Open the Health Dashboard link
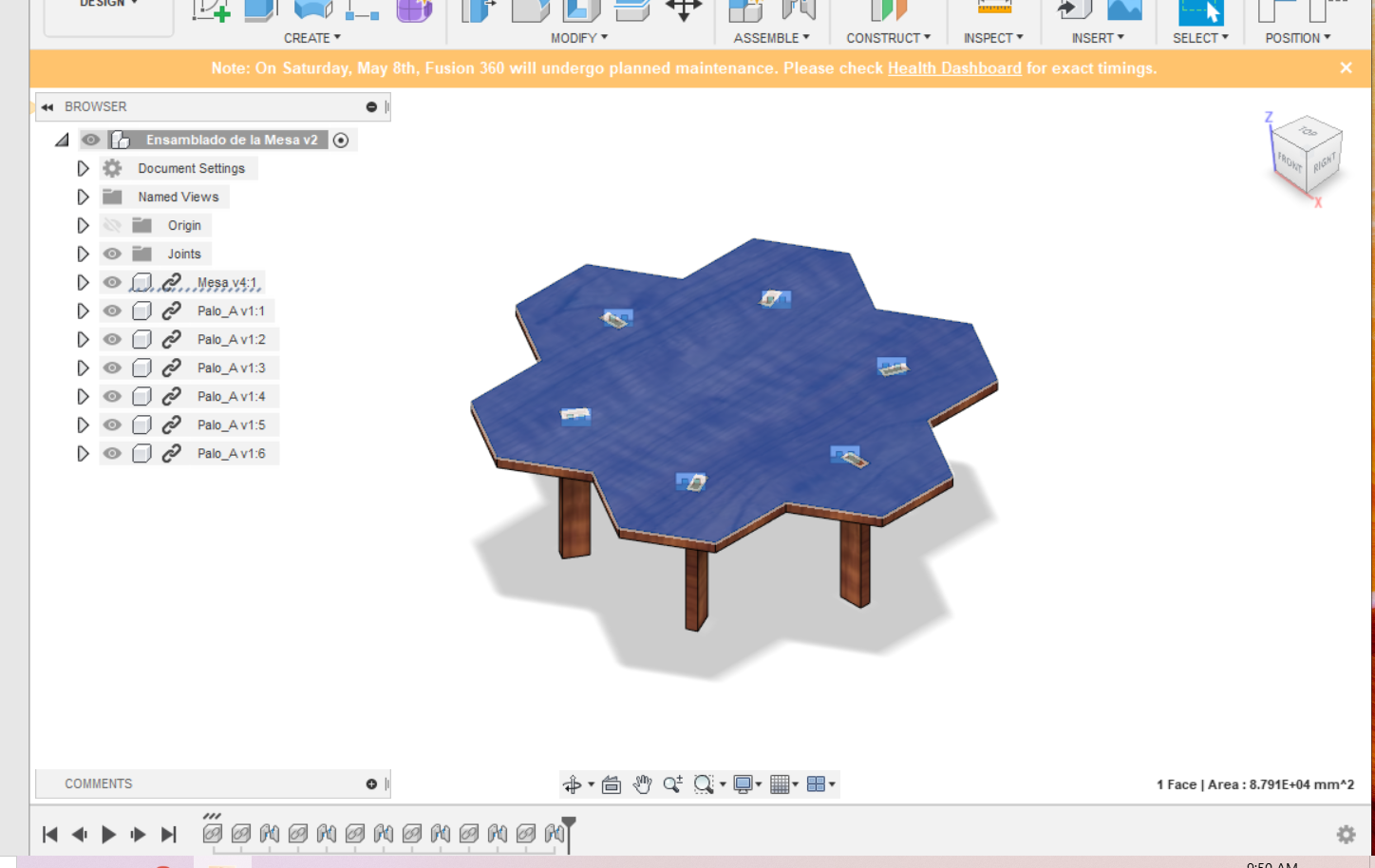This screenshot has width=1375, height=868. 954,68
